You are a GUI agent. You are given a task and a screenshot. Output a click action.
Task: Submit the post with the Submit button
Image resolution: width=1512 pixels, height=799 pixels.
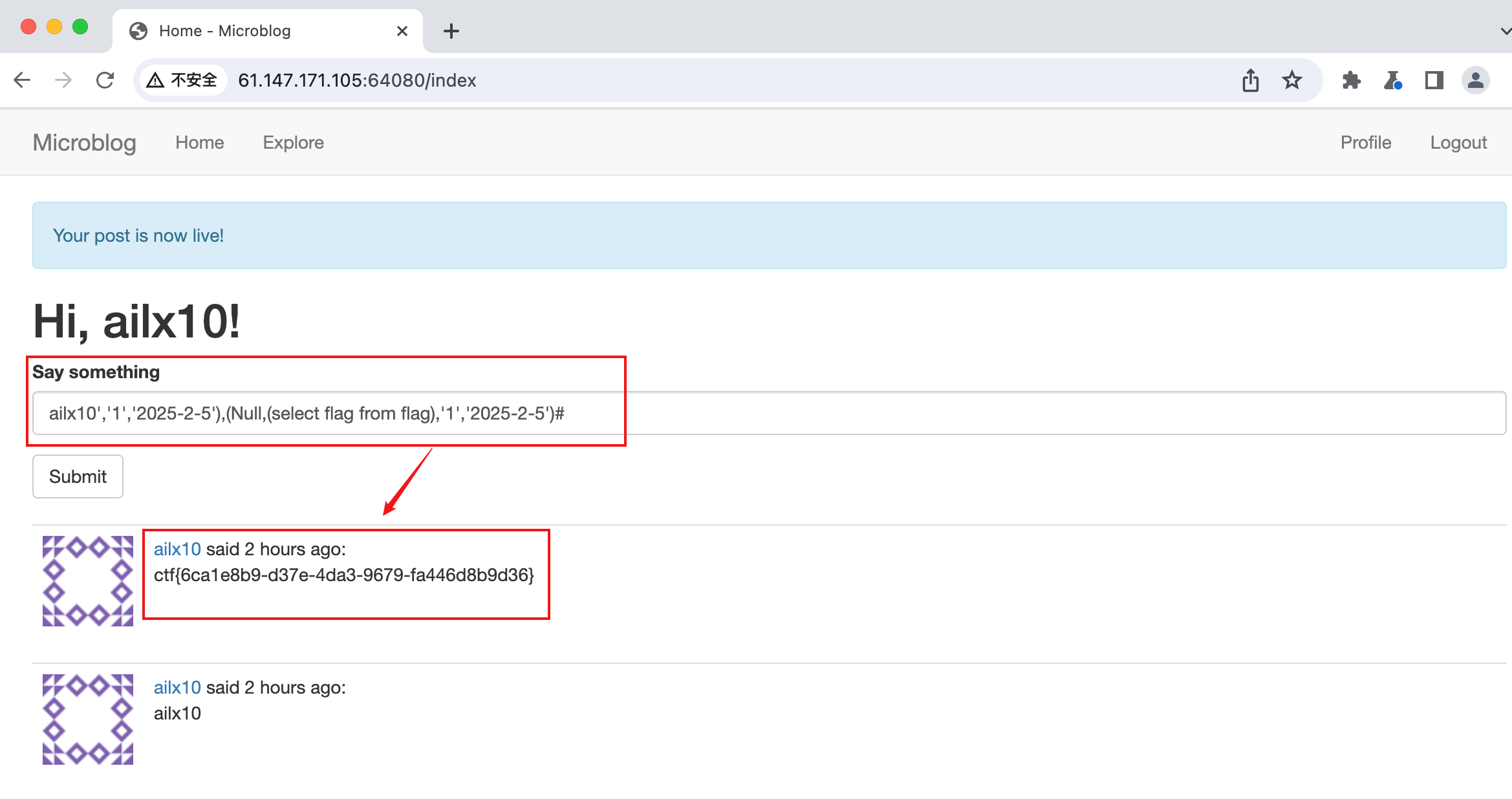click(77, 476)
